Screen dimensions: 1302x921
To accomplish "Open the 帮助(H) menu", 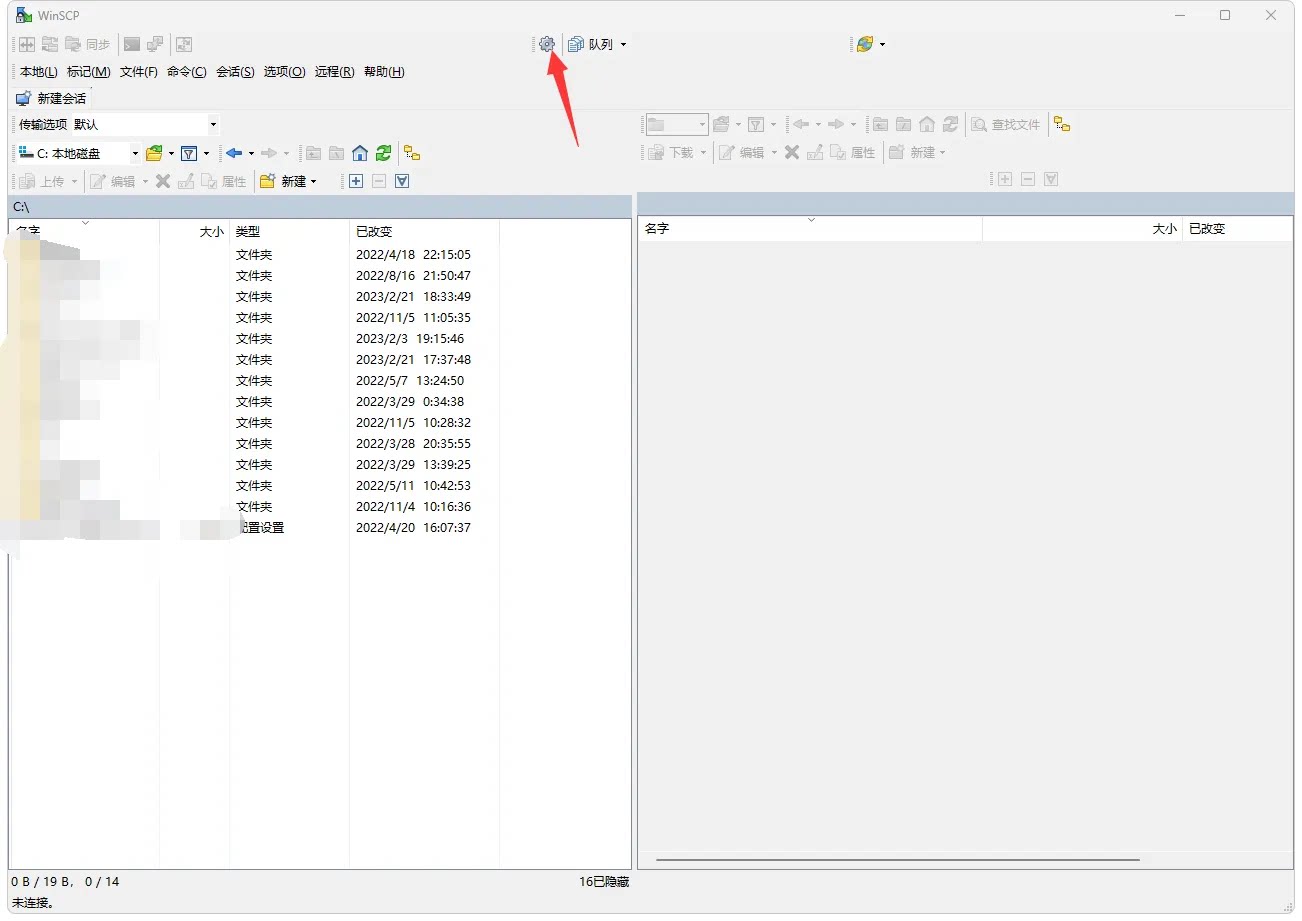I will click(x=384, y=72).
